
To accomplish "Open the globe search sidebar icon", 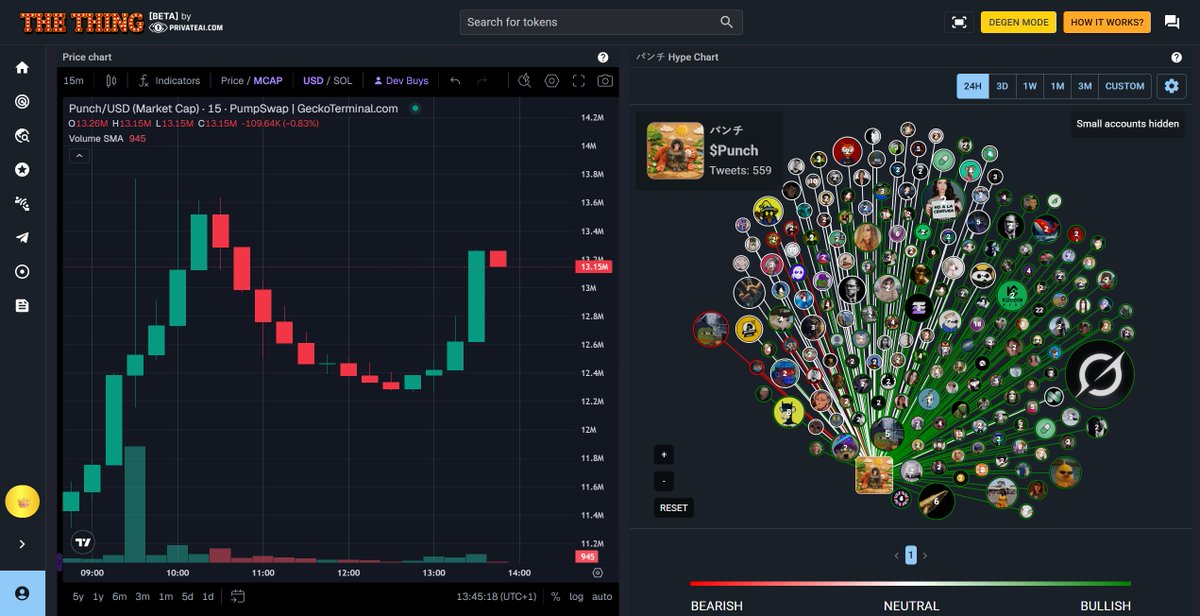I will point(22,136).
